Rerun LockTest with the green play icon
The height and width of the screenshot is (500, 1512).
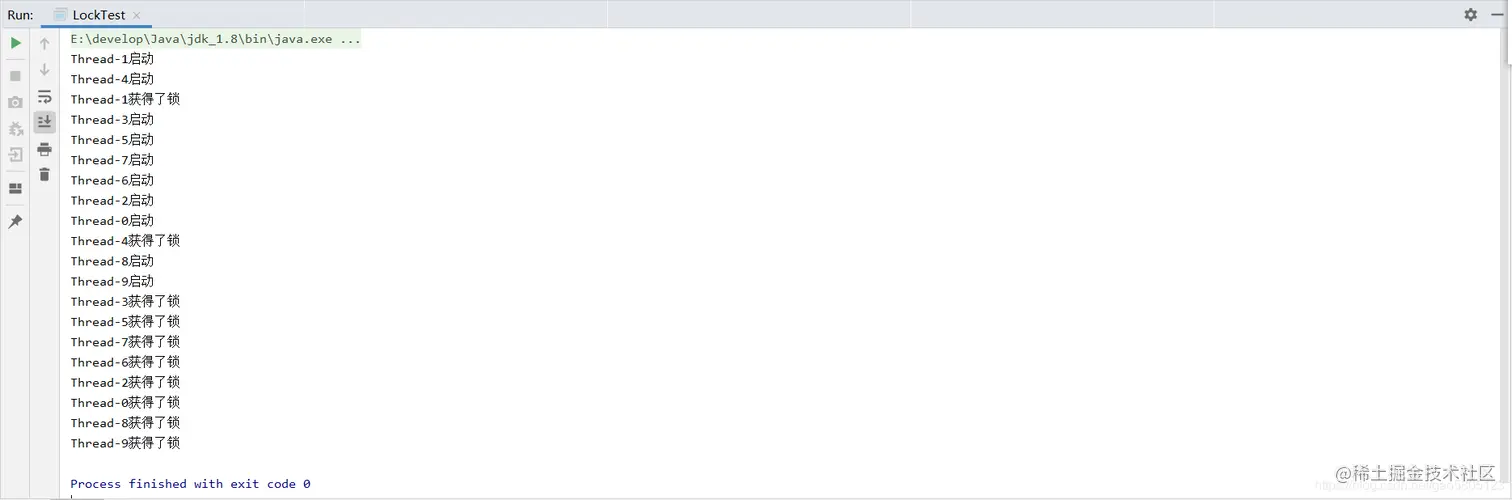[15, 43]
